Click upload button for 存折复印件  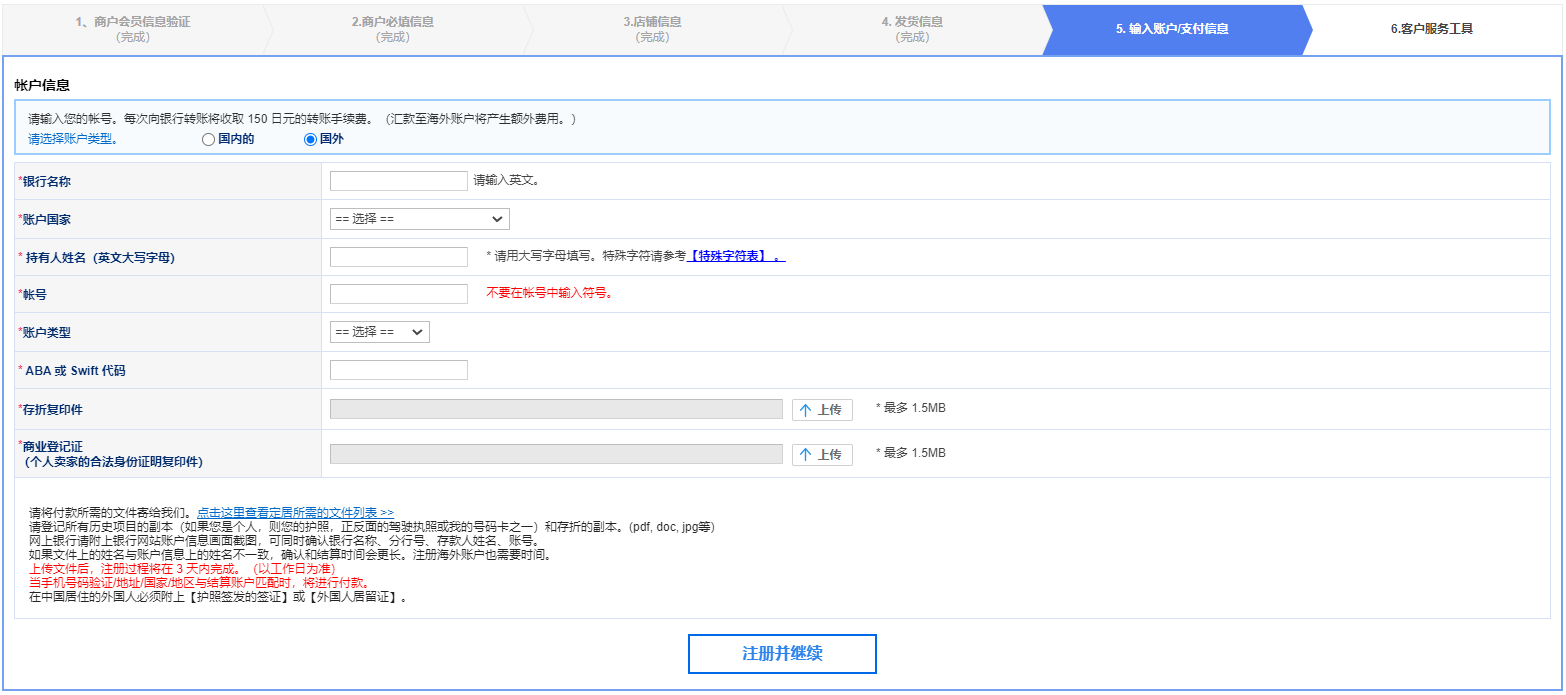(821, 410)
